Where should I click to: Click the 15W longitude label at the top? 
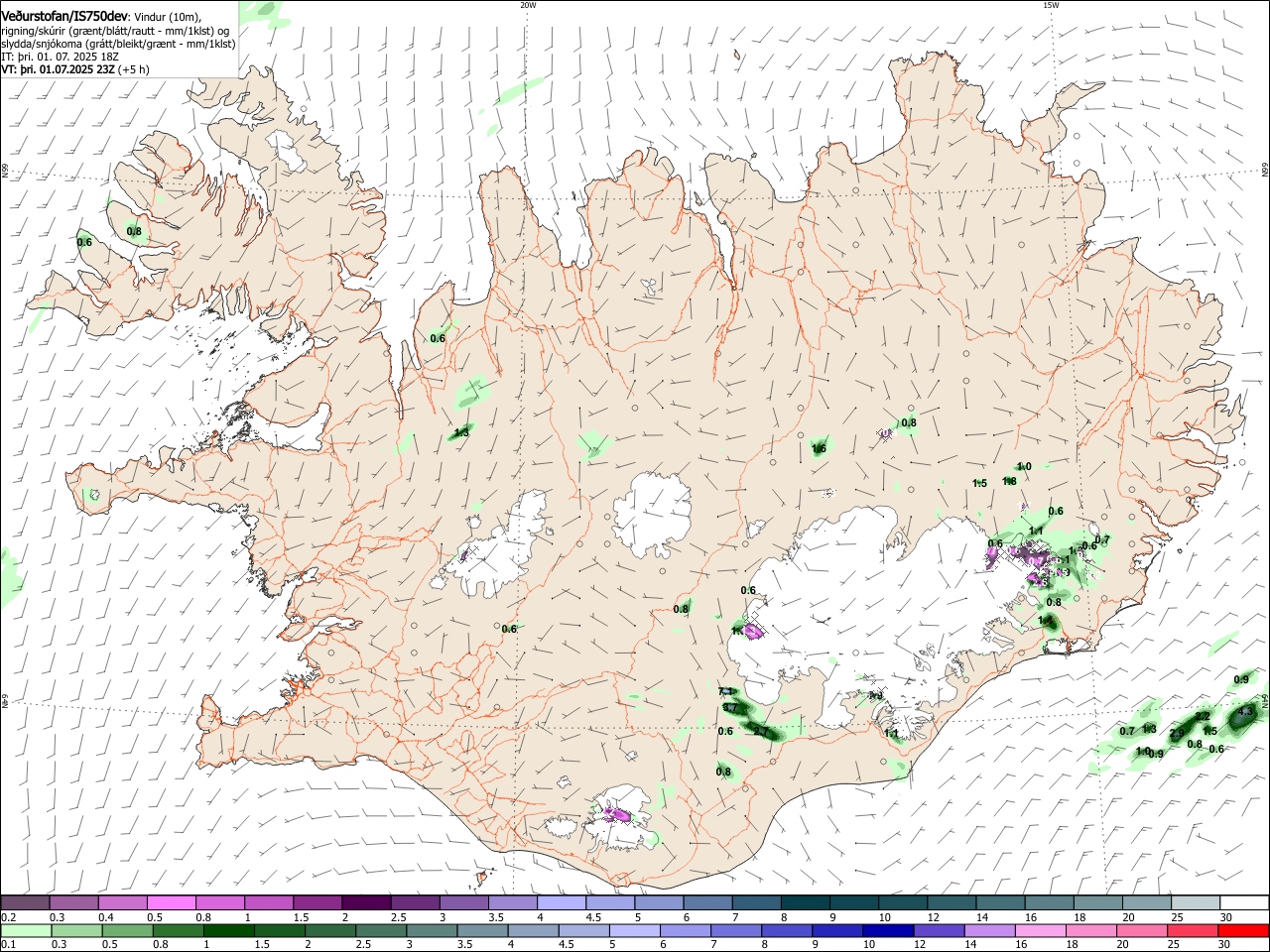tap(1051, 5)
